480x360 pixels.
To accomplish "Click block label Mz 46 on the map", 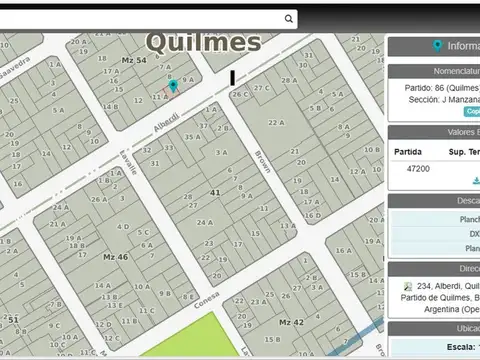I will click(x=115, y=257).
